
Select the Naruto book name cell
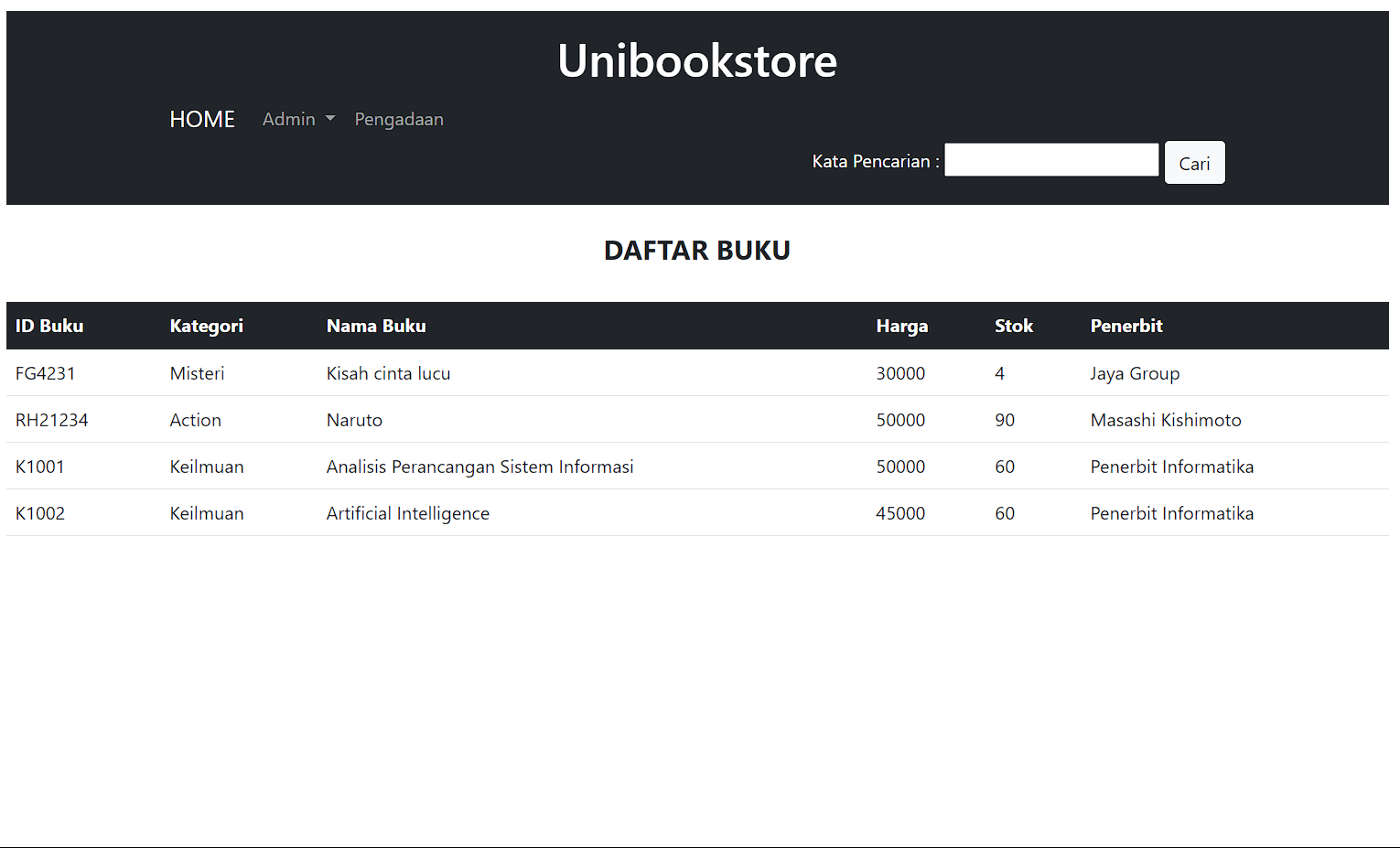(354, 420)
